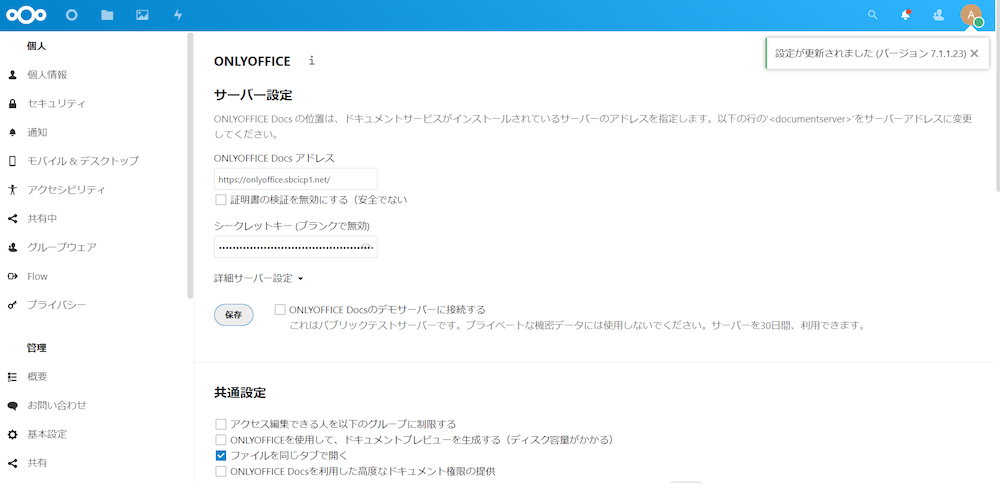1000x488 pixels.
Task: Open the search magnifier icon
Action: 872,15
